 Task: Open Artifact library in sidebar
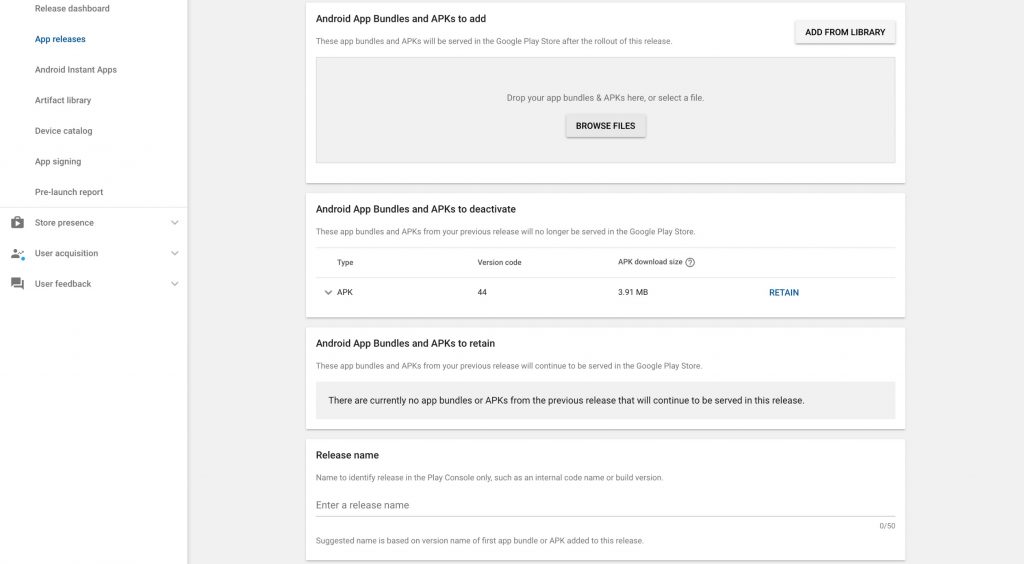[63, 101]
